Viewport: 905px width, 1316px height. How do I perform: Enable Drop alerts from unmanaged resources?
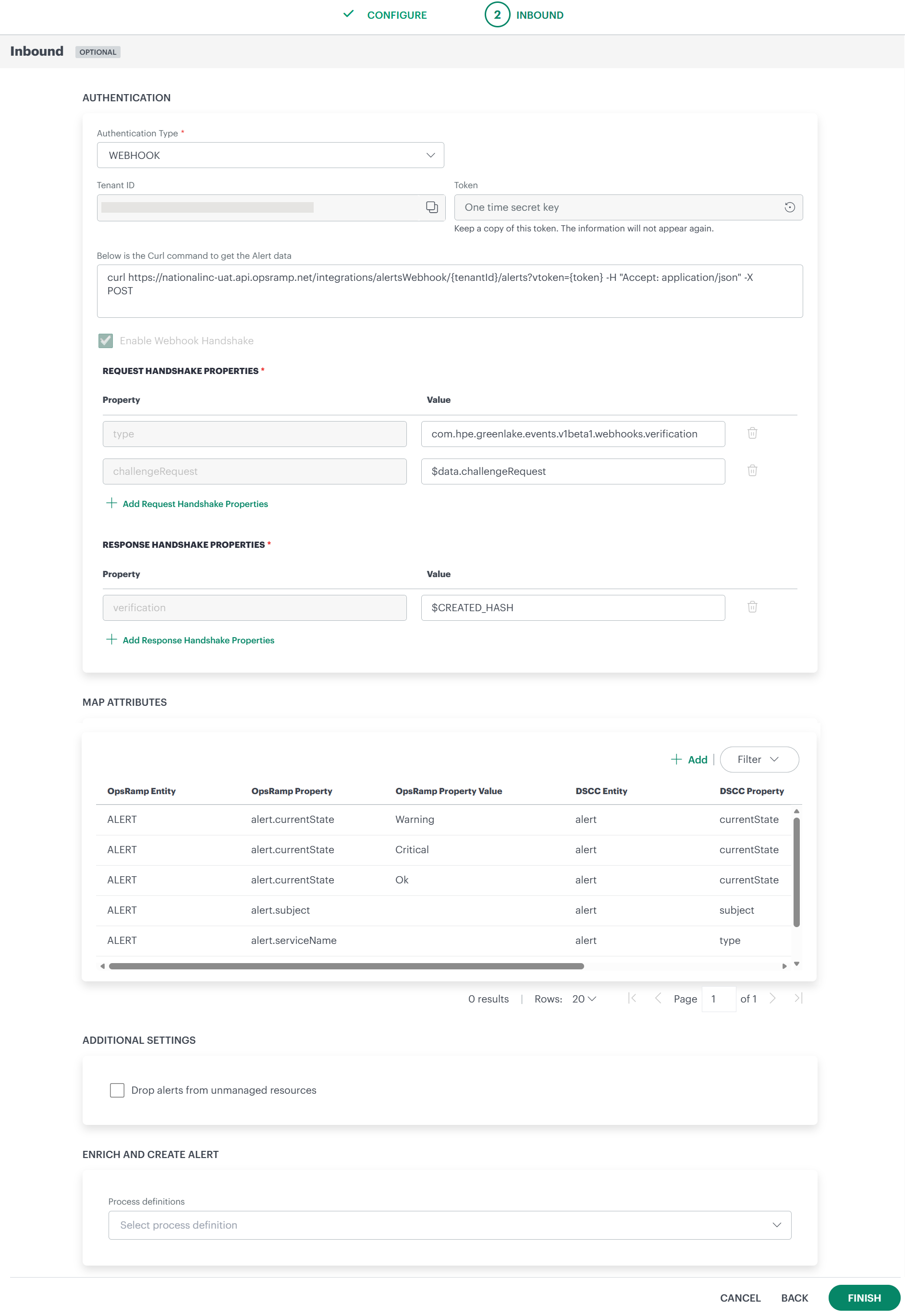tap(117, 1090)
